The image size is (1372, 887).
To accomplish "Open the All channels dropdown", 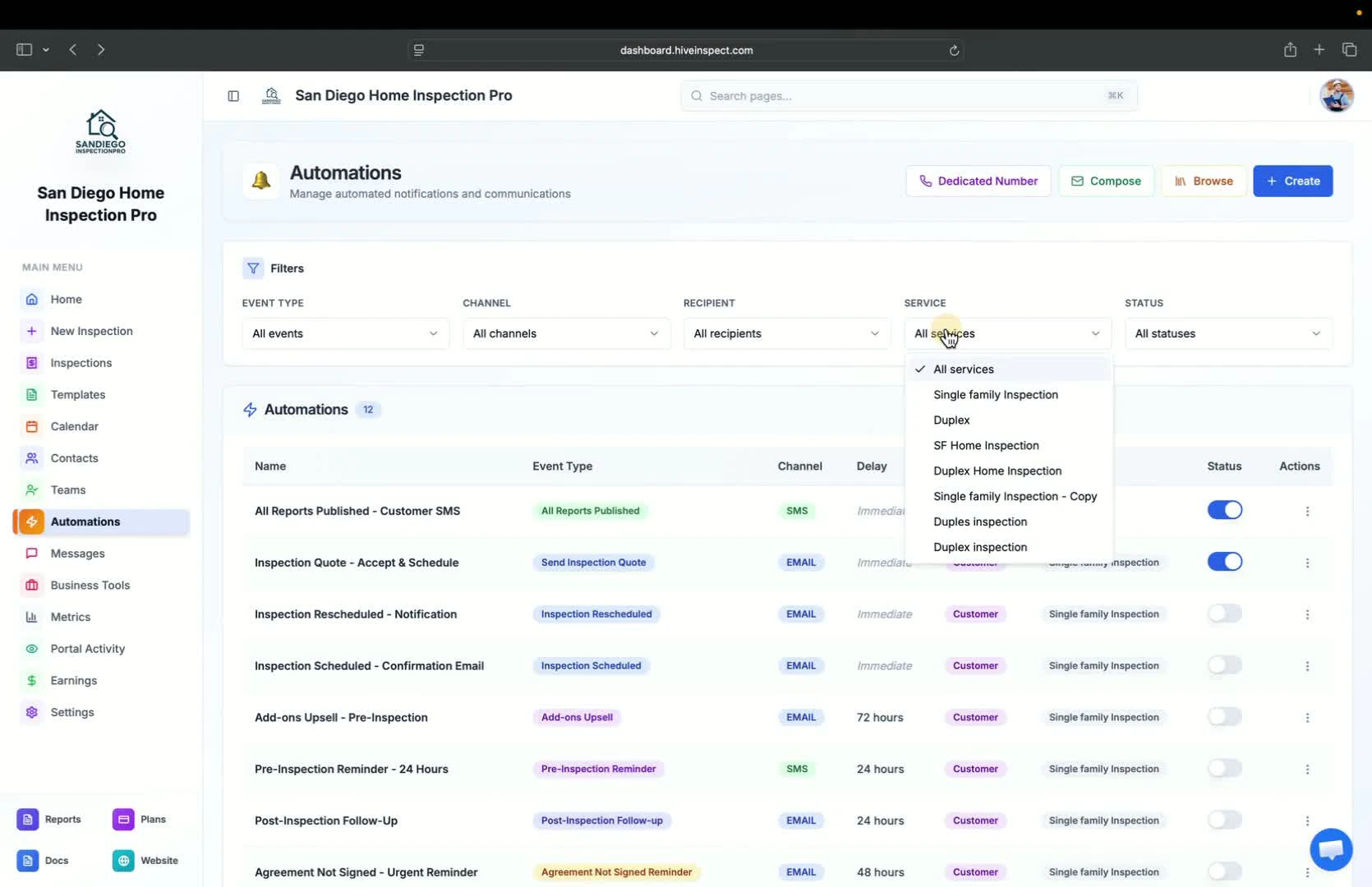I will click(565, 333).
